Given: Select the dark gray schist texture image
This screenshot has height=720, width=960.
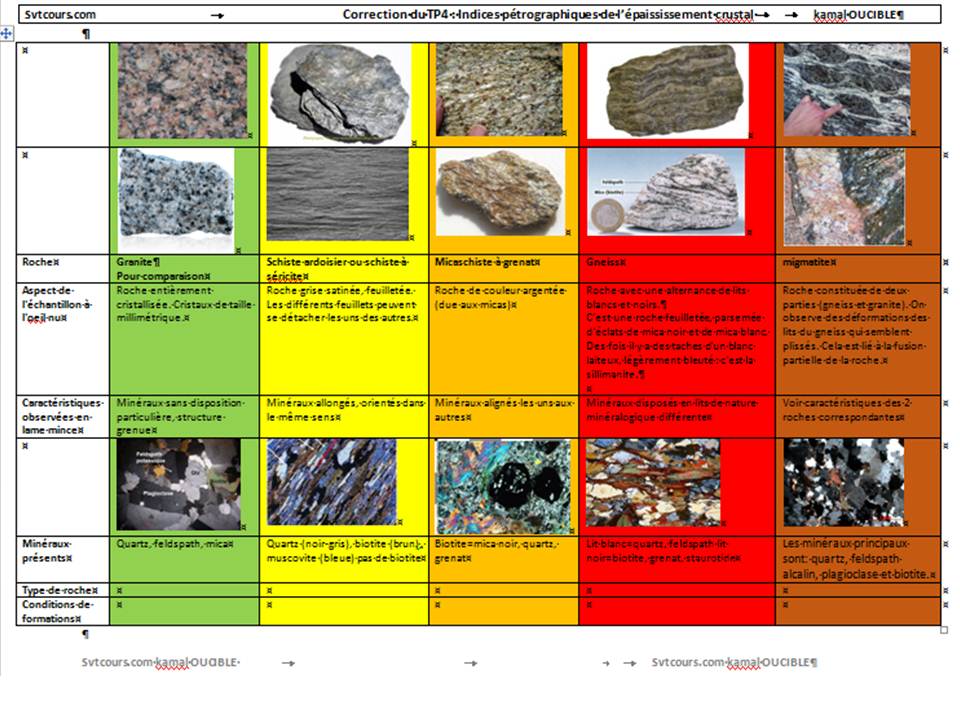Looking at the screenshot, I should click(x=337, y=194).
